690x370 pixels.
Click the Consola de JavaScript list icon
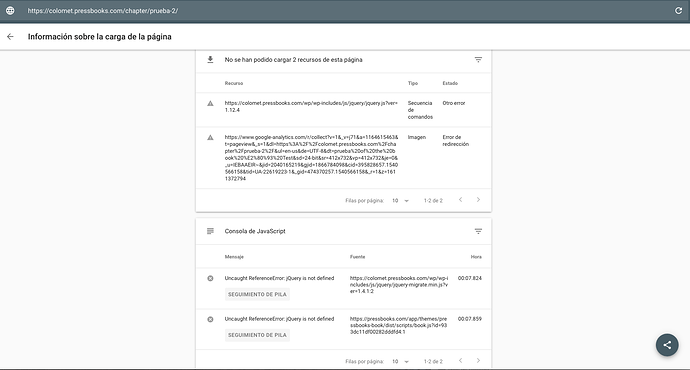[x=210, y=231]
